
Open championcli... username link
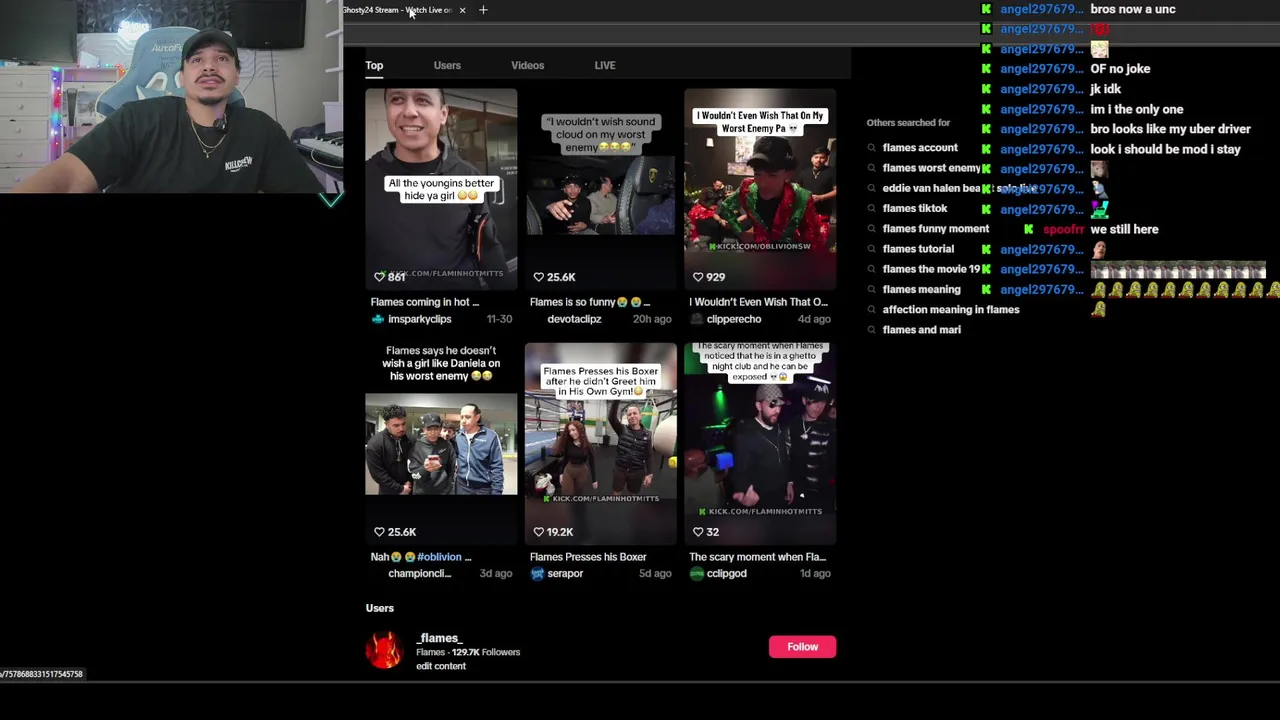pos(419,574)
